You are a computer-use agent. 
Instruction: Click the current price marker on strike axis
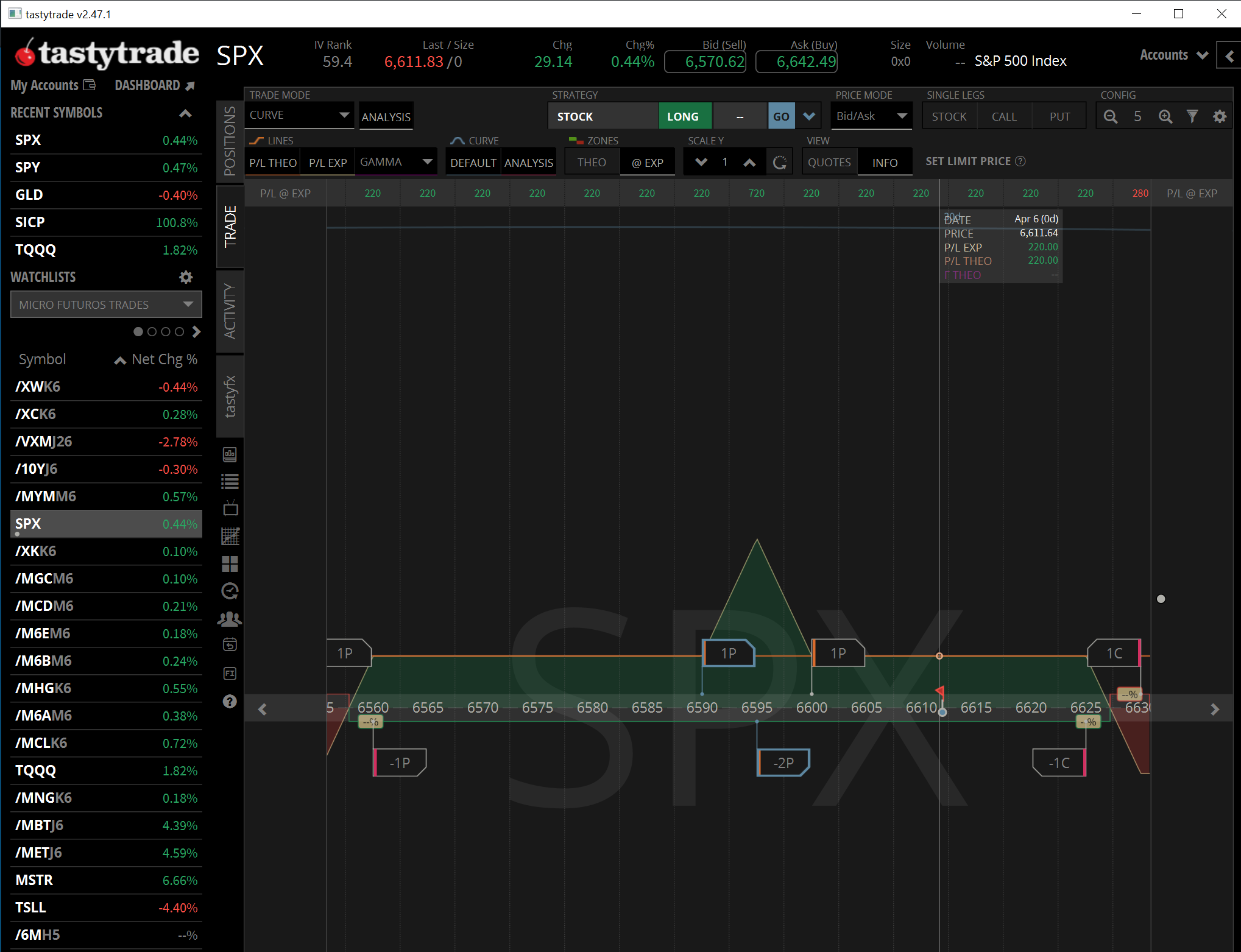tap(942, 711)
